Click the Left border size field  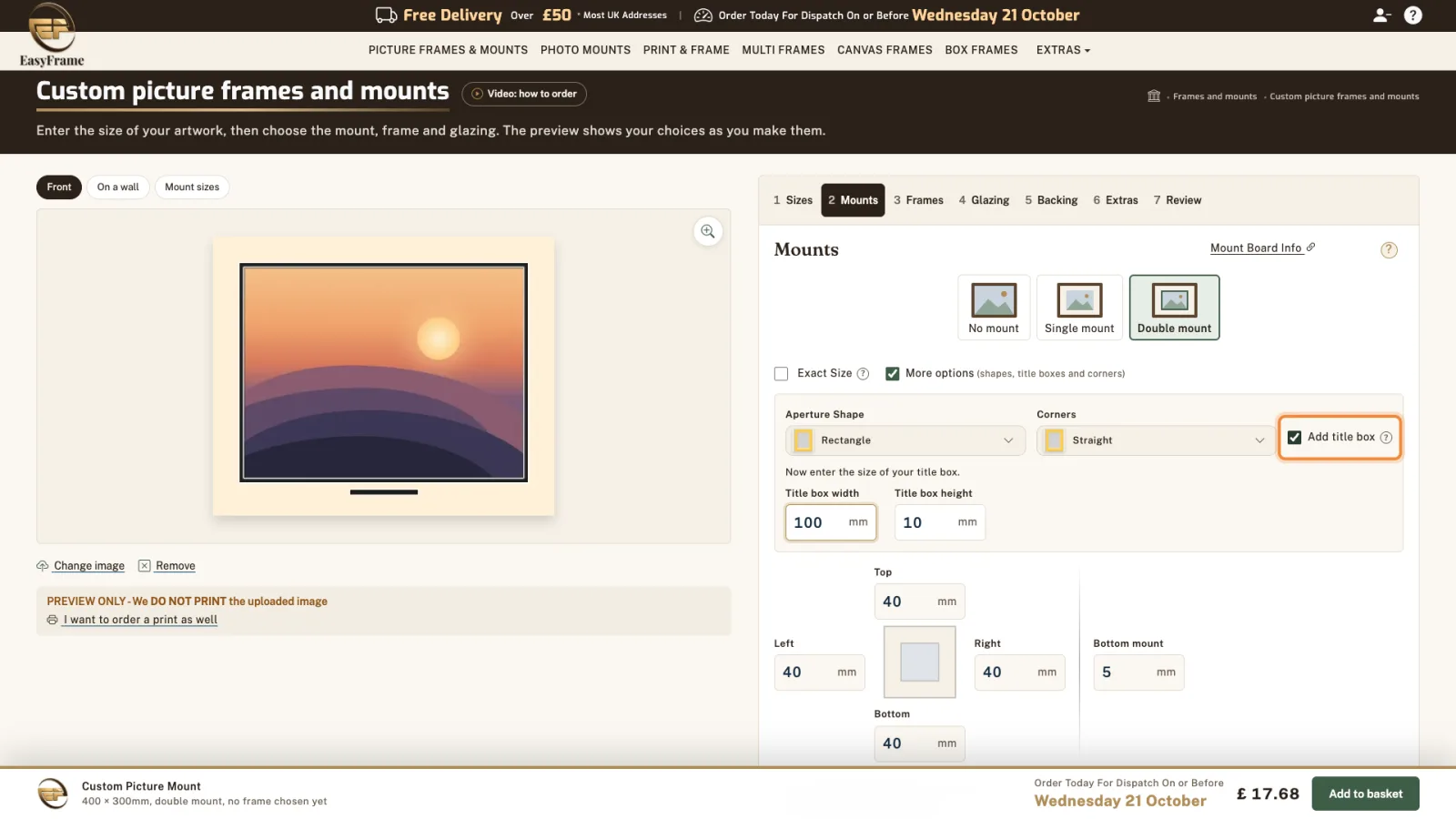(x=820, y=672)
